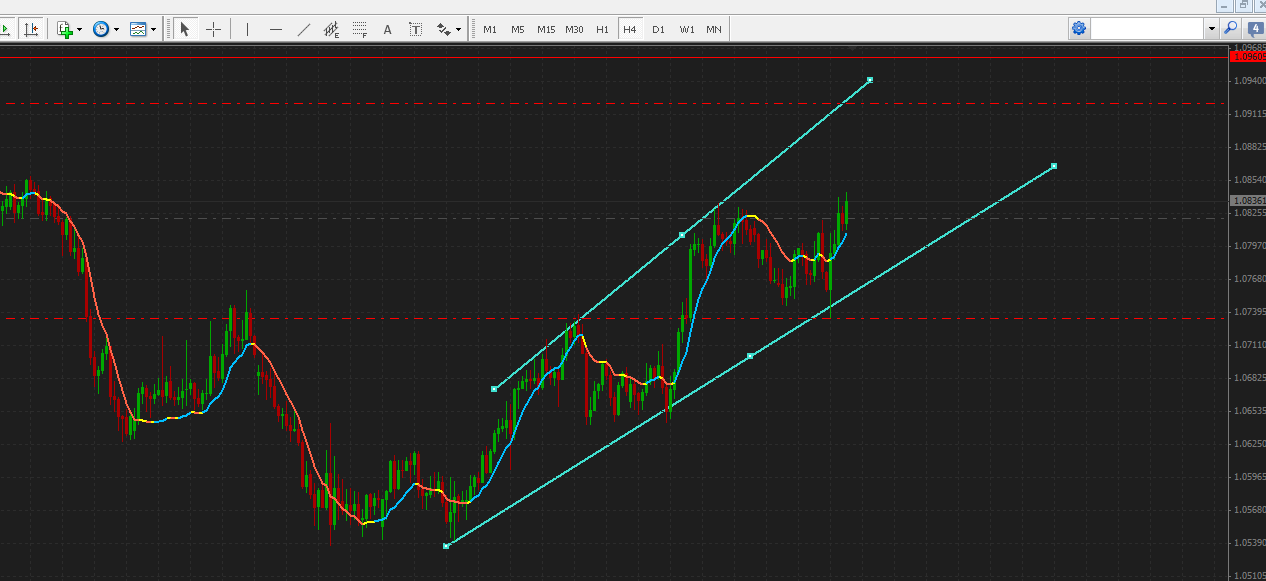
Task: Click the 1.09400 price axis label
Action: (x=1249, y=80)
